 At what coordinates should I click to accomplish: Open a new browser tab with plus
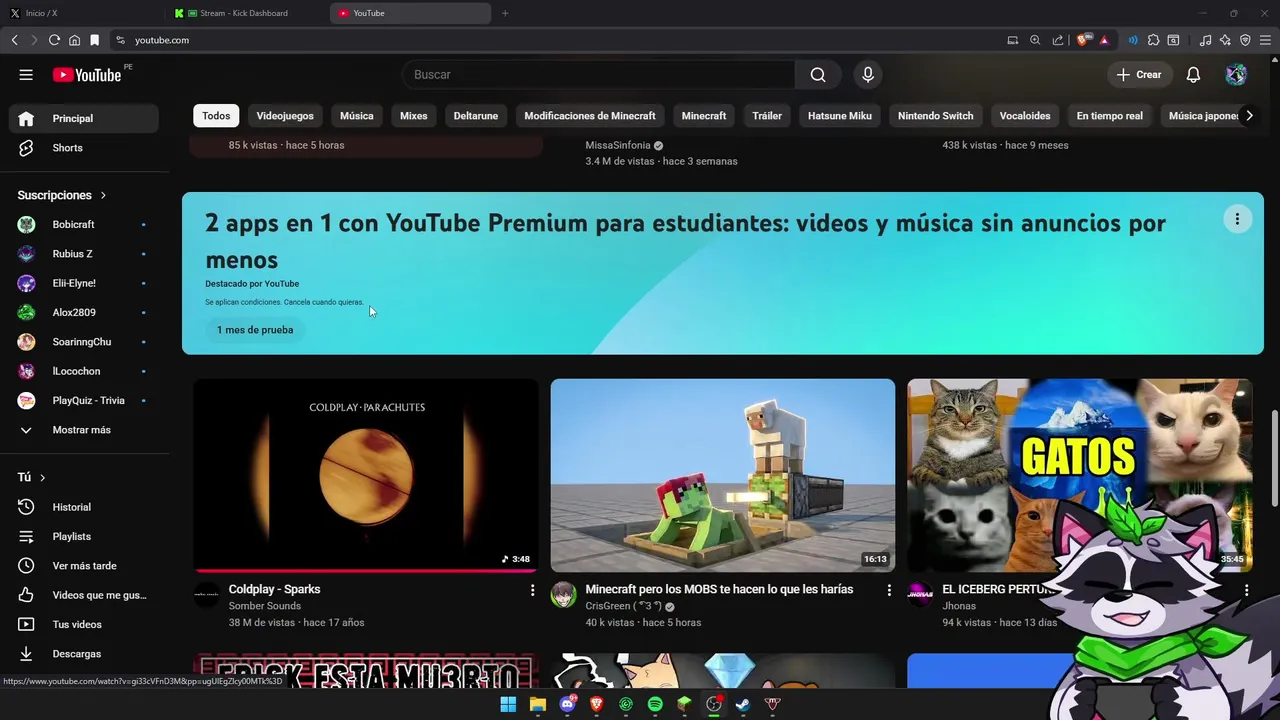(505, 13)
